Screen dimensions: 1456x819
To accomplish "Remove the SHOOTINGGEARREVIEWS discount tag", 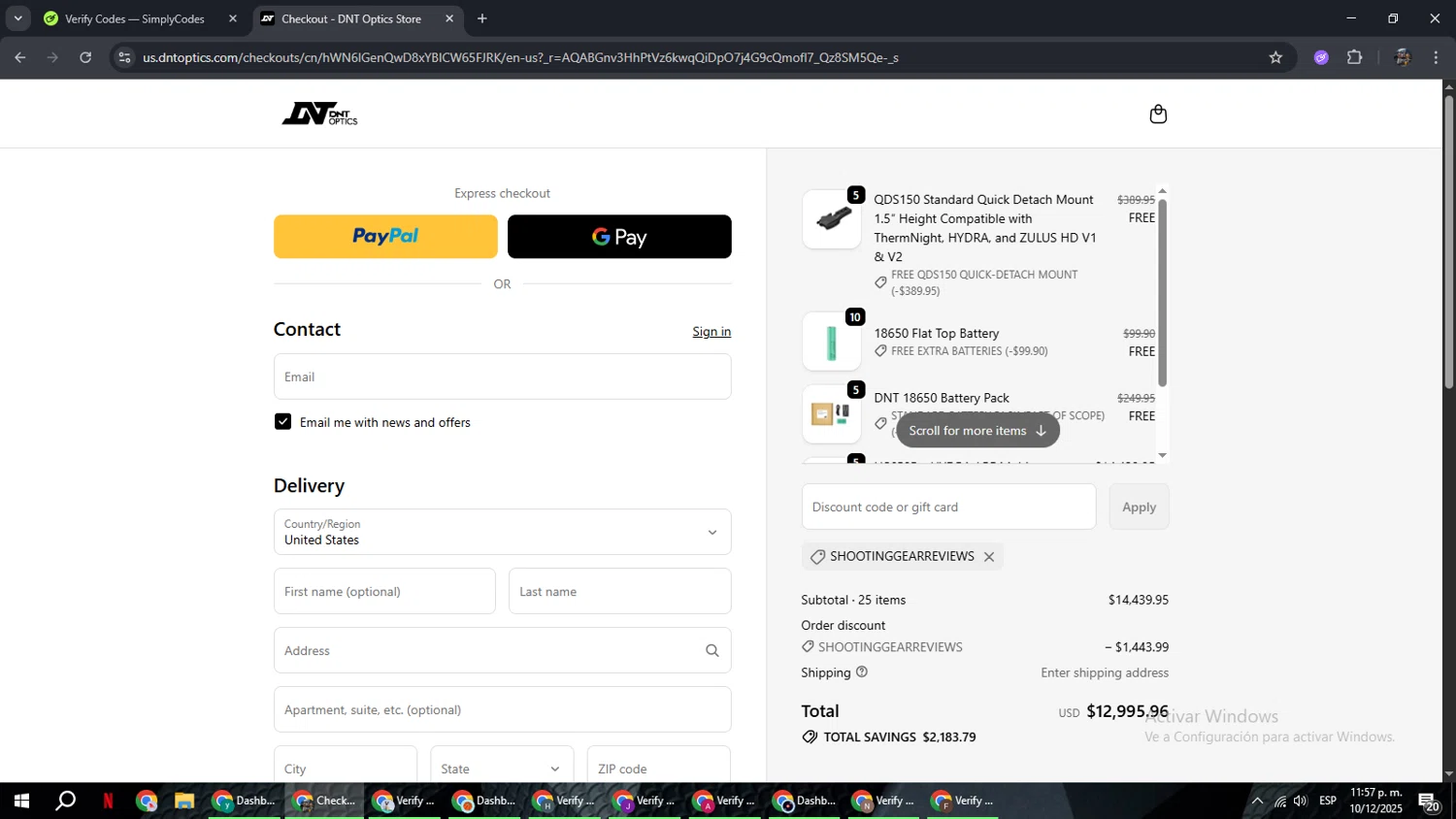I will pos(989,557).
